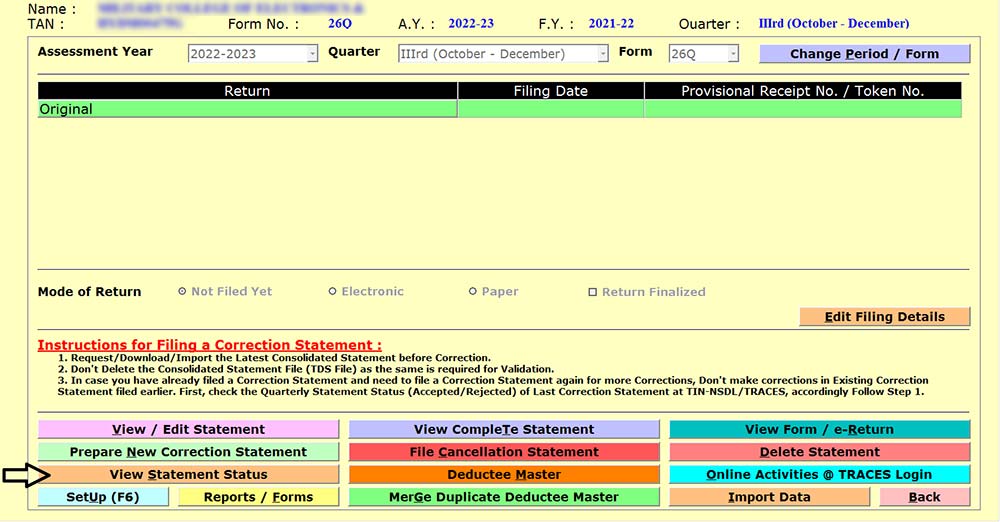Click File Cancellation Statement button
This screenshot has width=1000, height=522.
(x=504, y=452)
